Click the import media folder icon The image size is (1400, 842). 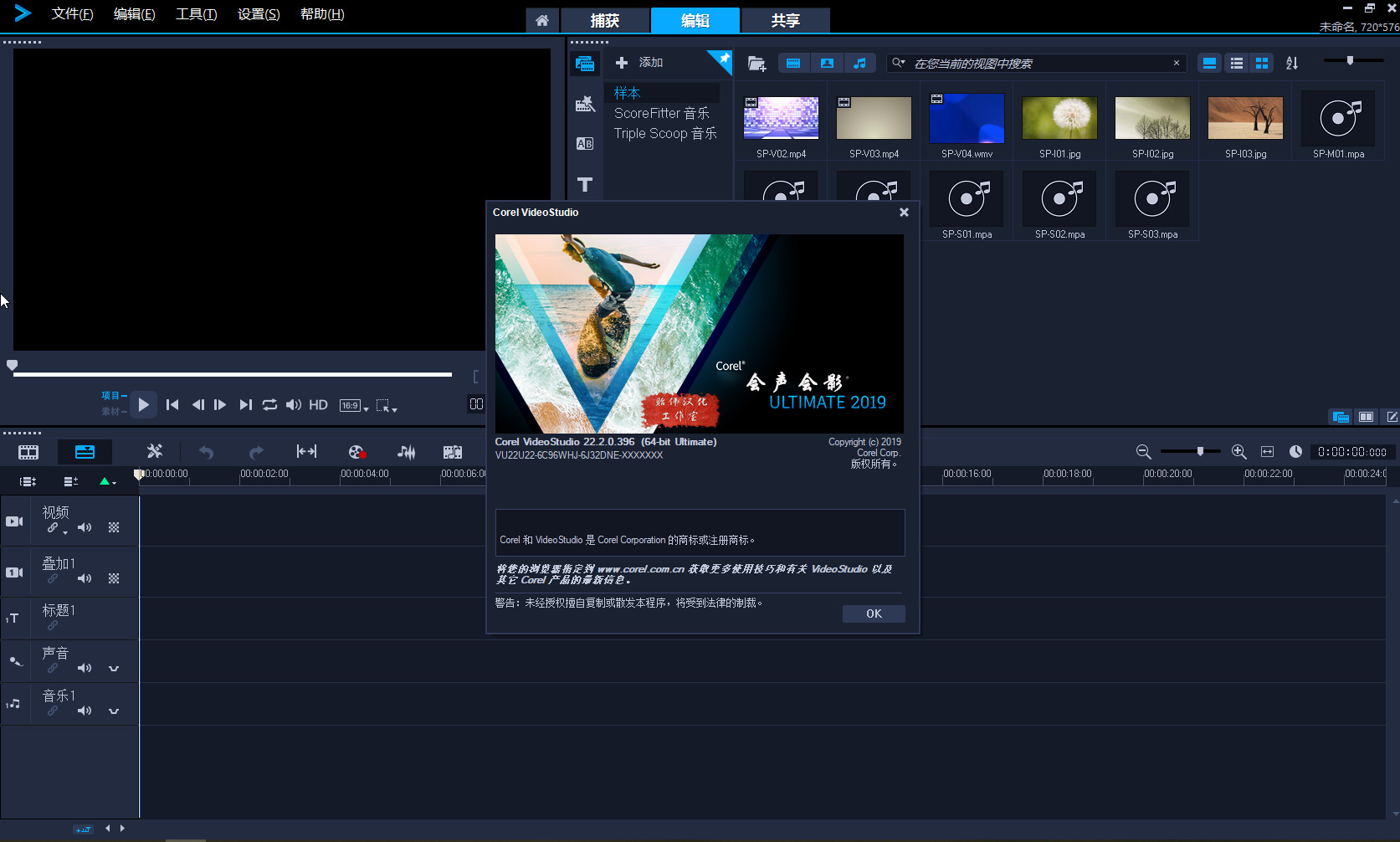click(756, 64)
